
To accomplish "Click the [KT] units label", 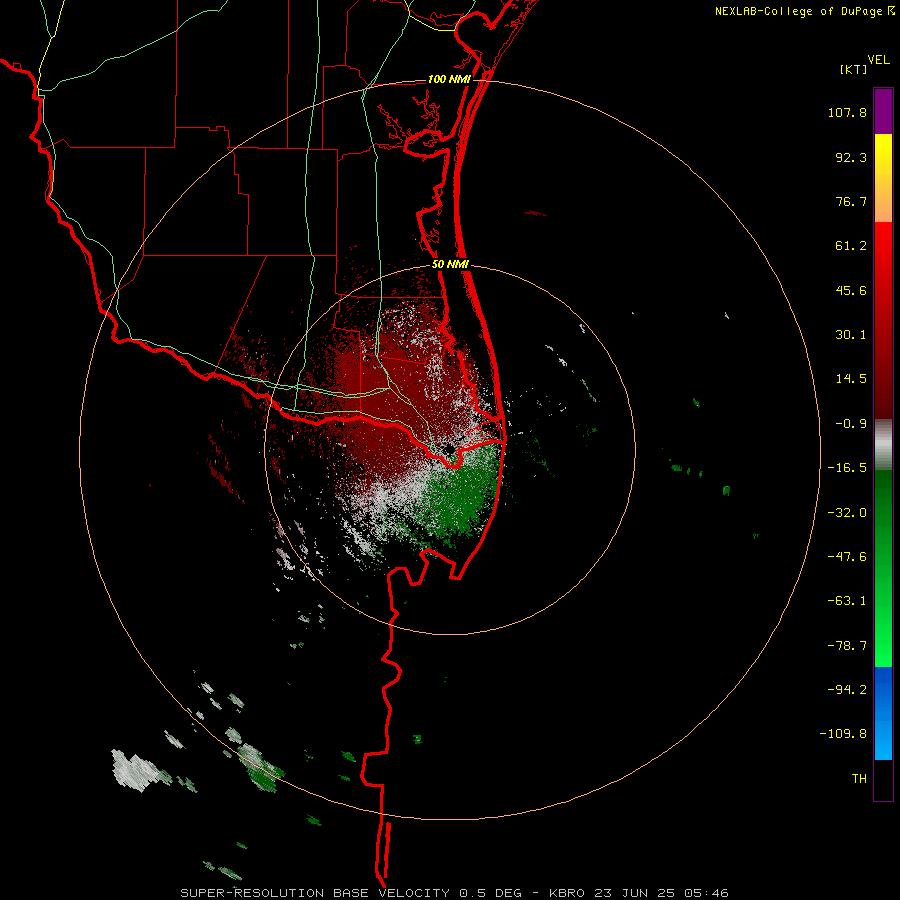I will coord(854,70).
